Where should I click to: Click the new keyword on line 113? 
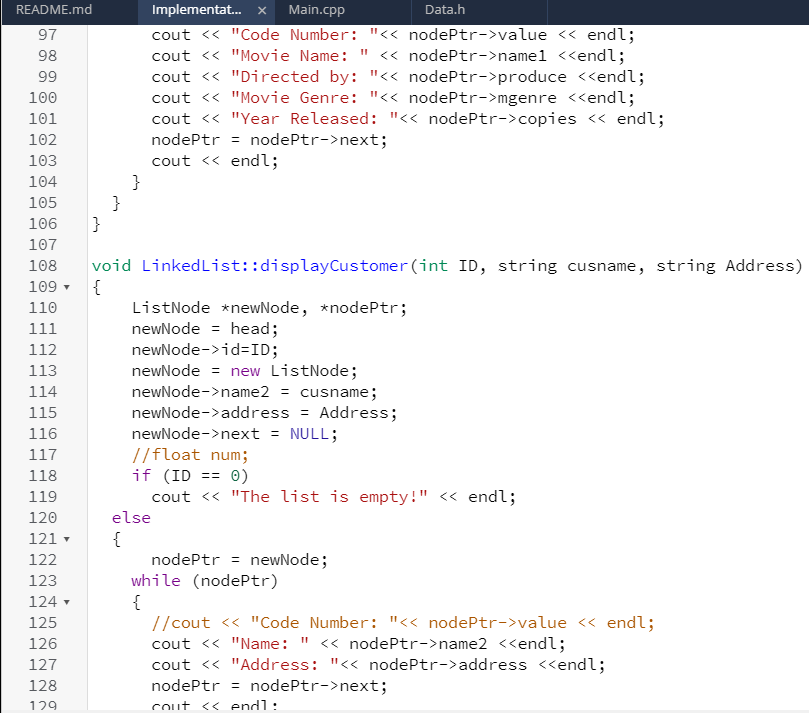click(246, 370)
